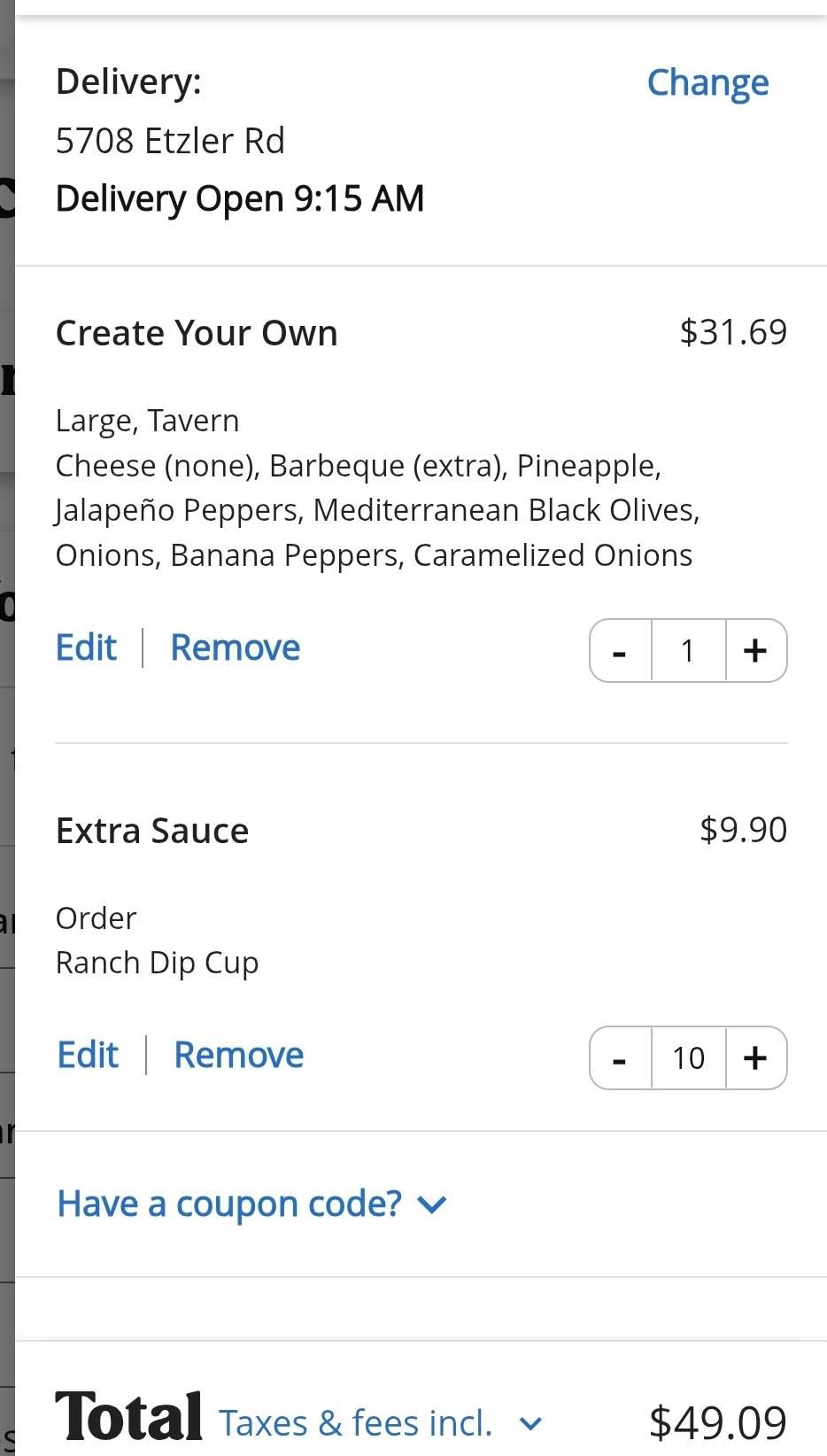The height and width of the screenshot is (1456, 827).
Task: Remove the Create Your Own pizza
Action: pos(235,647)
